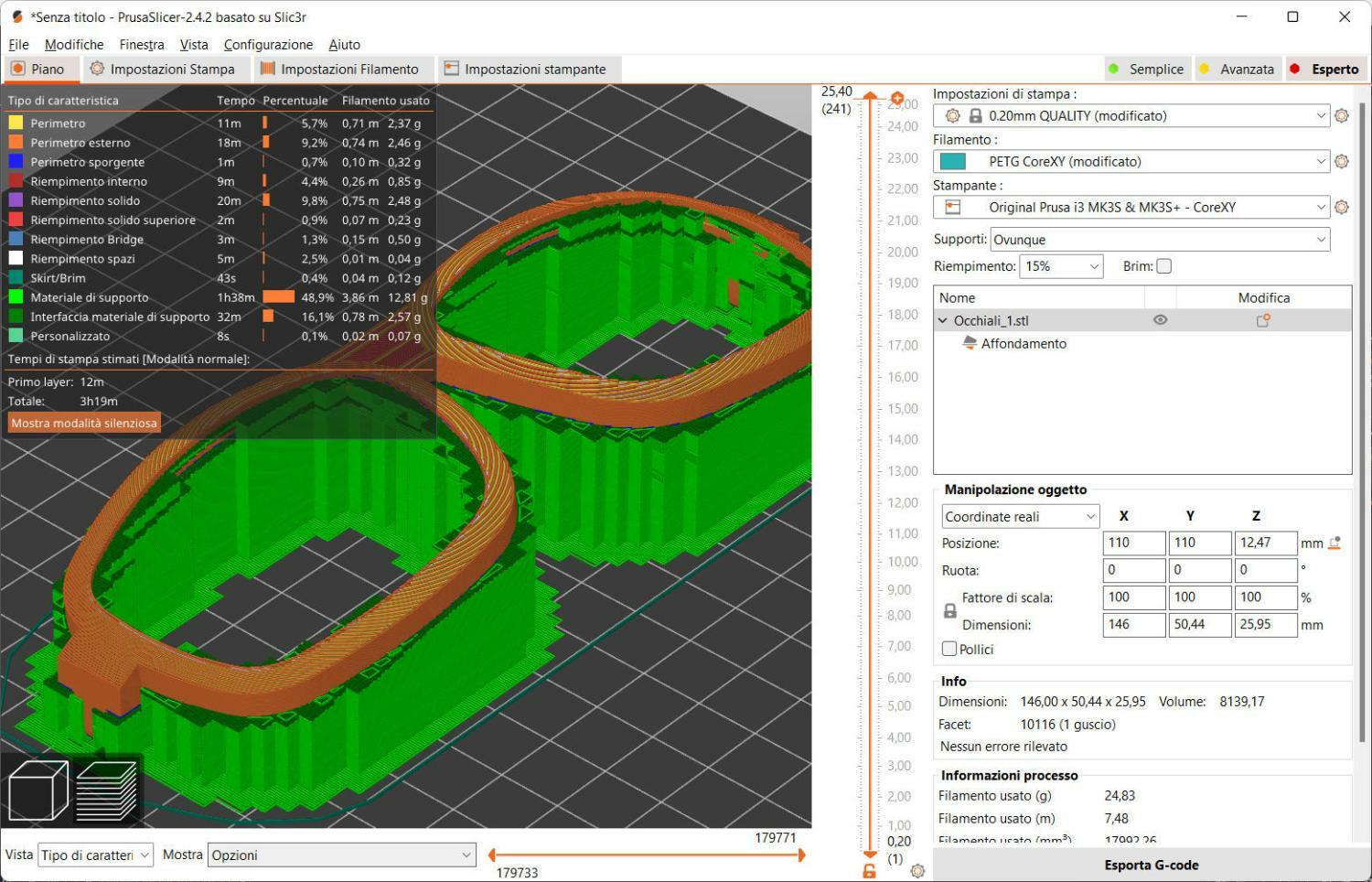Click the plus icon atop the layer slider
Screen dimensions: 1372x882
click(896, 98)
